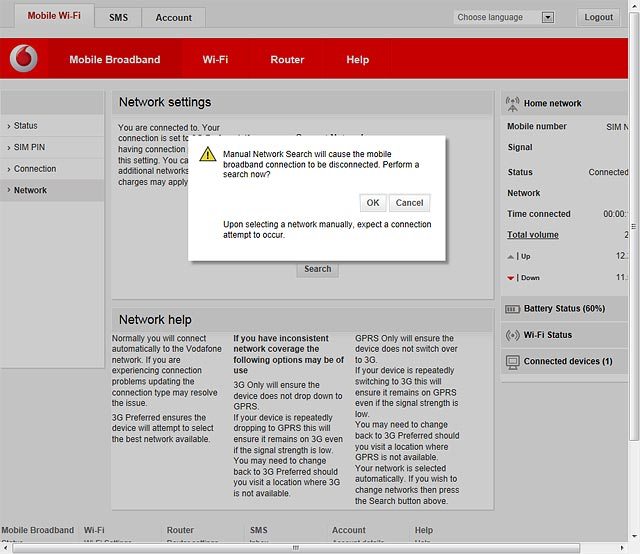Click the Home network antenna icon
640x554 pixels.
(x=512, y=103)
